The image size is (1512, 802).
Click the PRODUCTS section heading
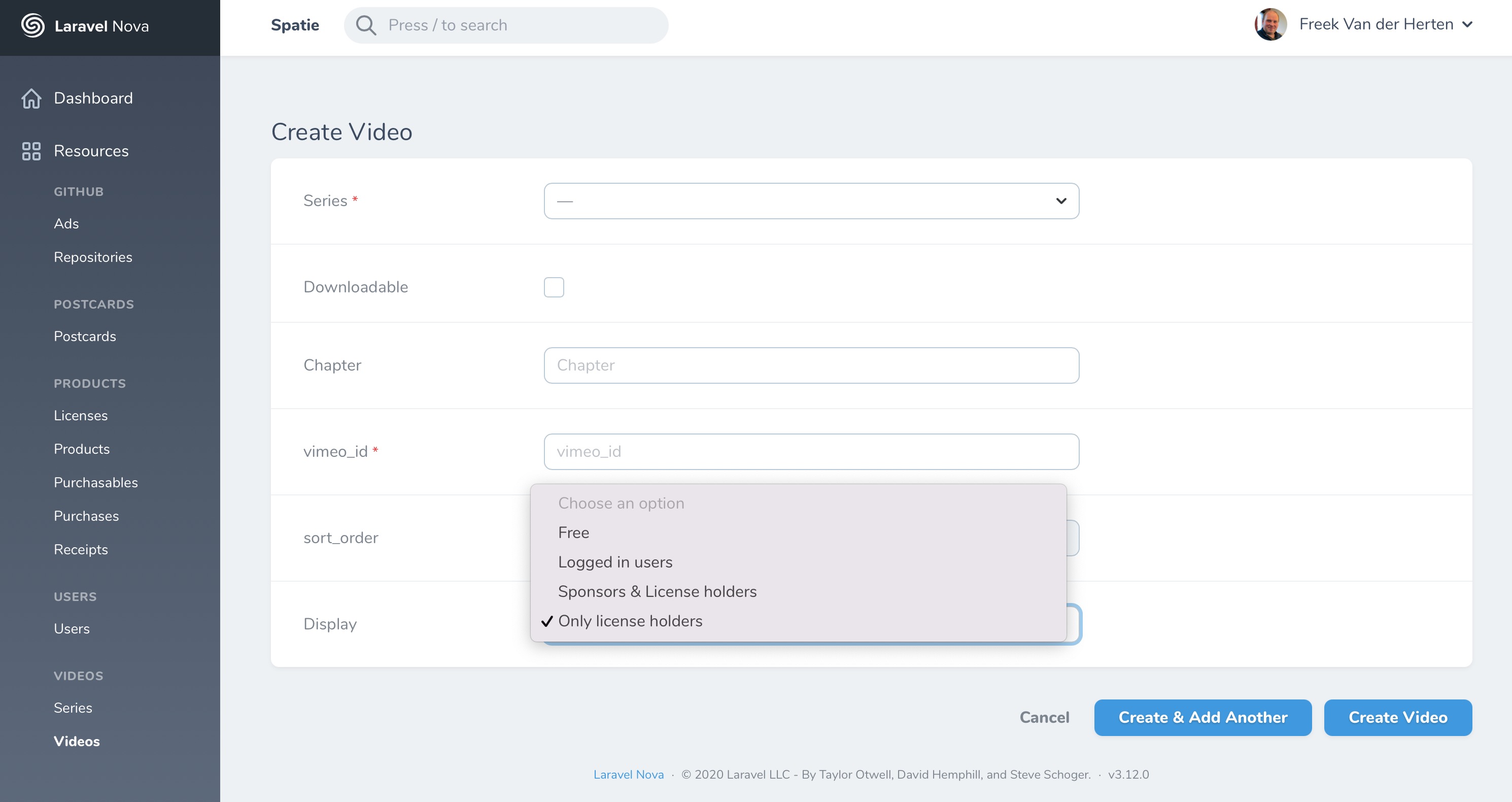pyautogui.click(x=90, y=383)
